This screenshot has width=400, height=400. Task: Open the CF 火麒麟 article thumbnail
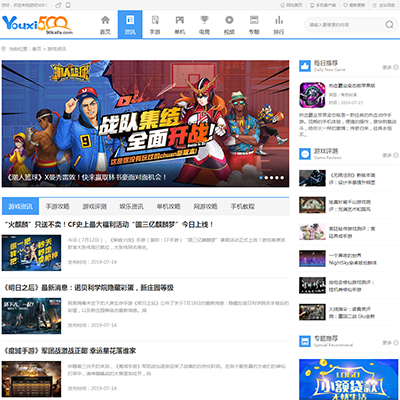(x=31, y=253)
